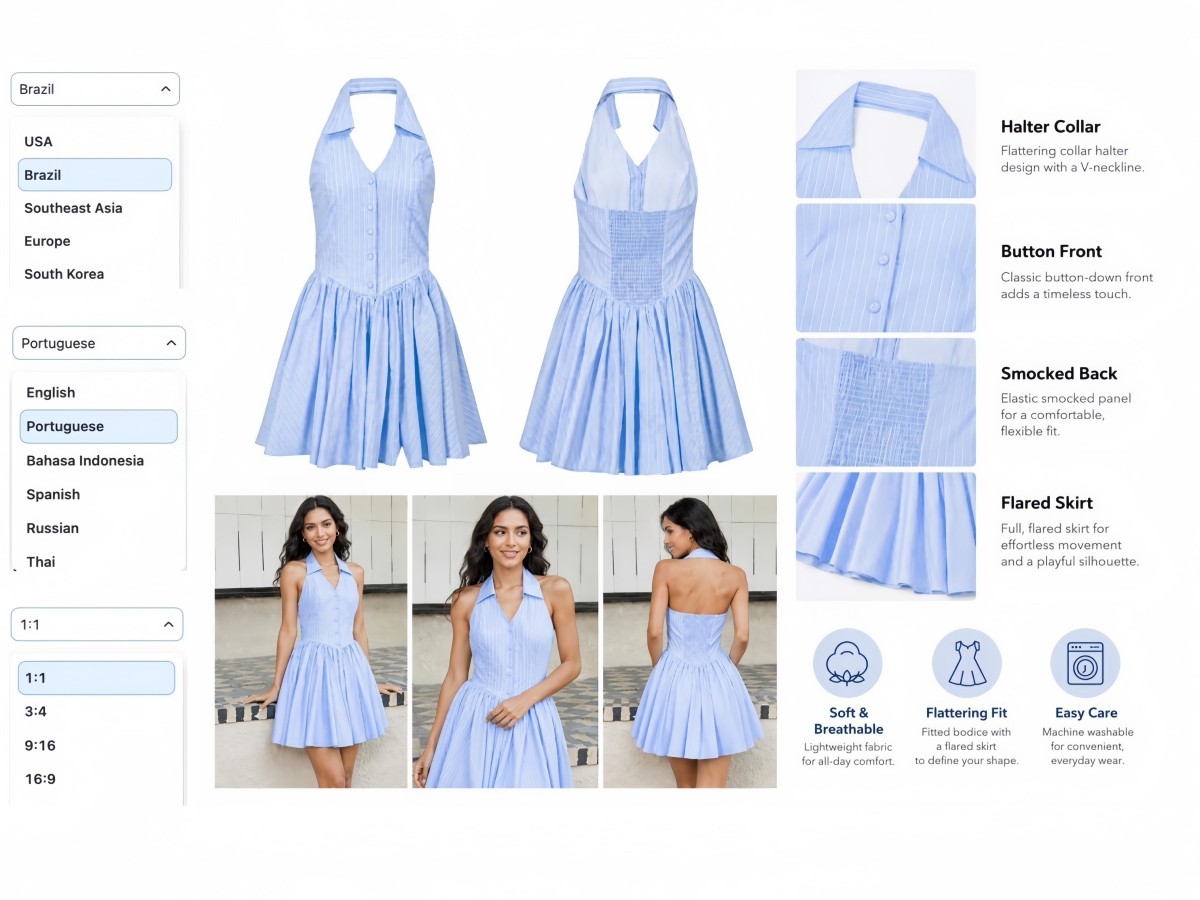Viewport: 1200px width, 900px height.
Task: Open the Portuguese language dropdown
Action: (x=98, y=343)
